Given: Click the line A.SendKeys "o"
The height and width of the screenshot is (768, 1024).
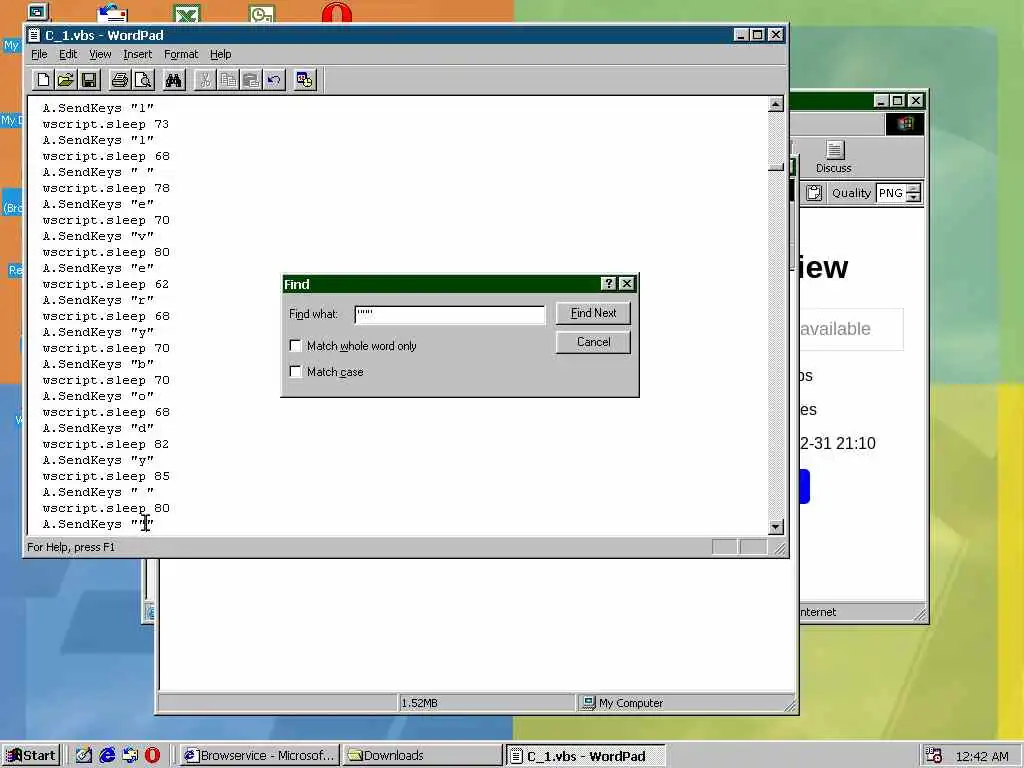Looking at the screenshot, I should (x=98, y=396).
